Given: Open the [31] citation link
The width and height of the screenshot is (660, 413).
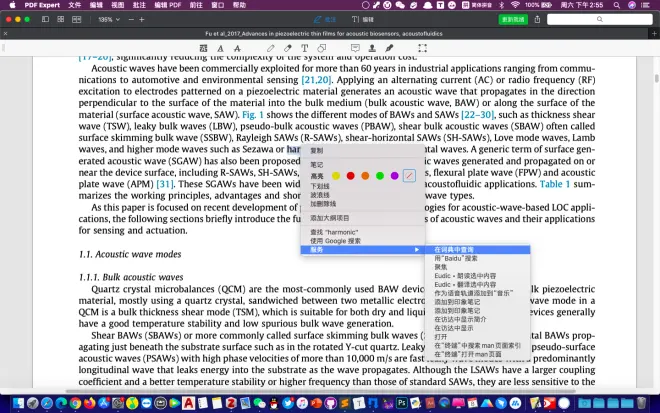Looking at the screenshot, I should pyautogui.click(x=165, y=184).
